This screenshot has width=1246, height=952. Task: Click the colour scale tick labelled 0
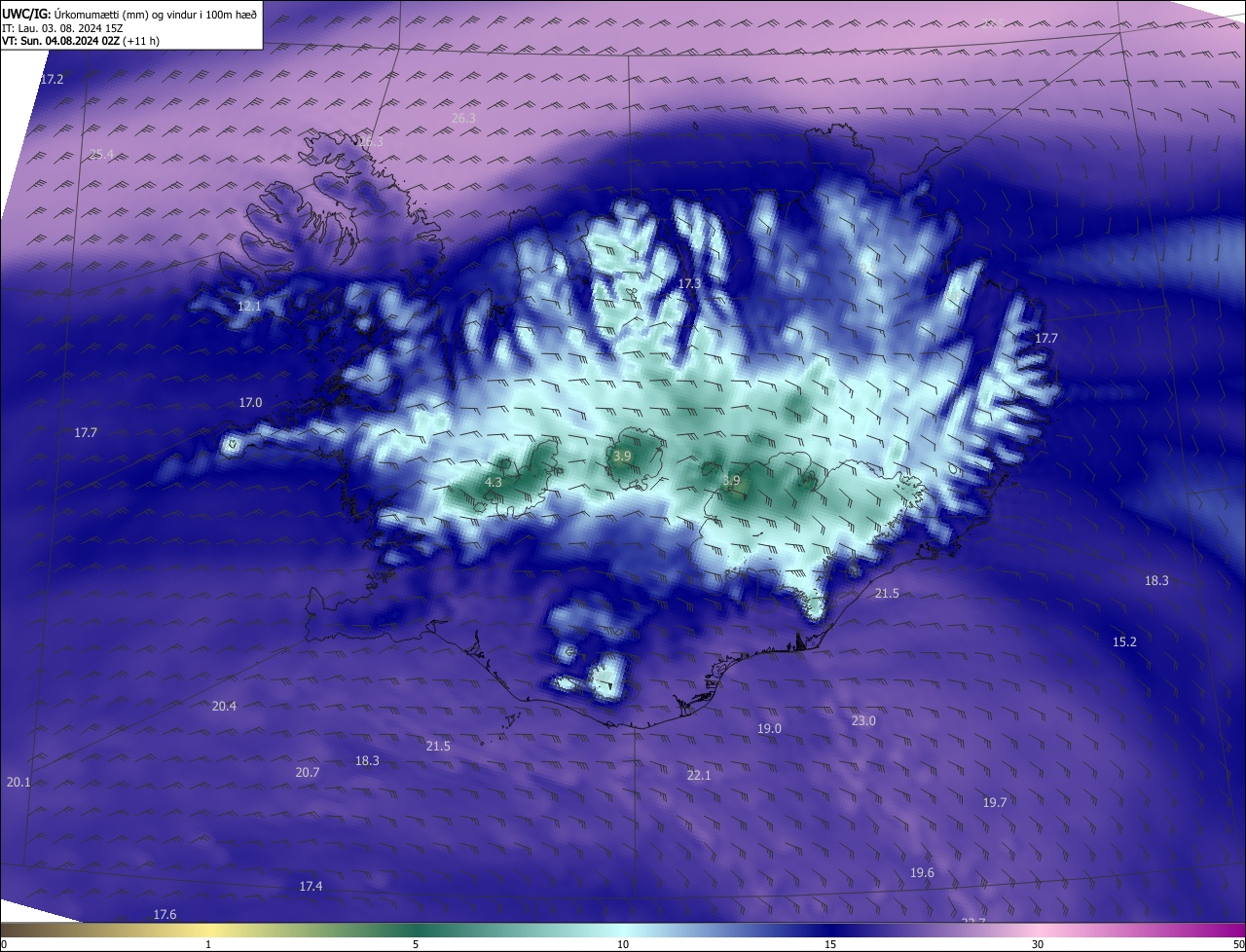click(4, 944)
